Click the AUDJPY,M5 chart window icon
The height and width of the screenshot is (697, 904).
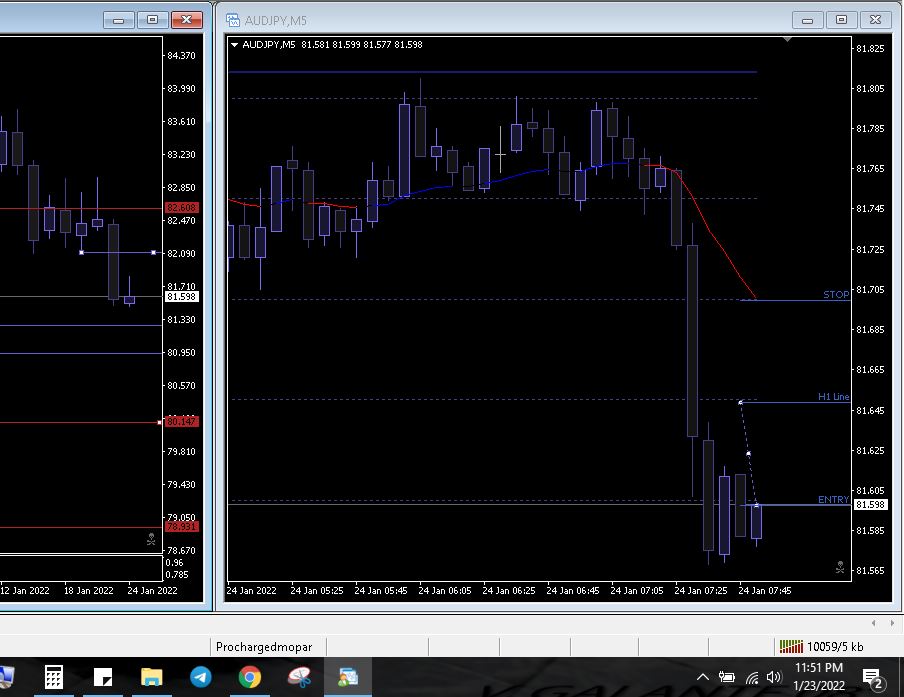[233, 19]
